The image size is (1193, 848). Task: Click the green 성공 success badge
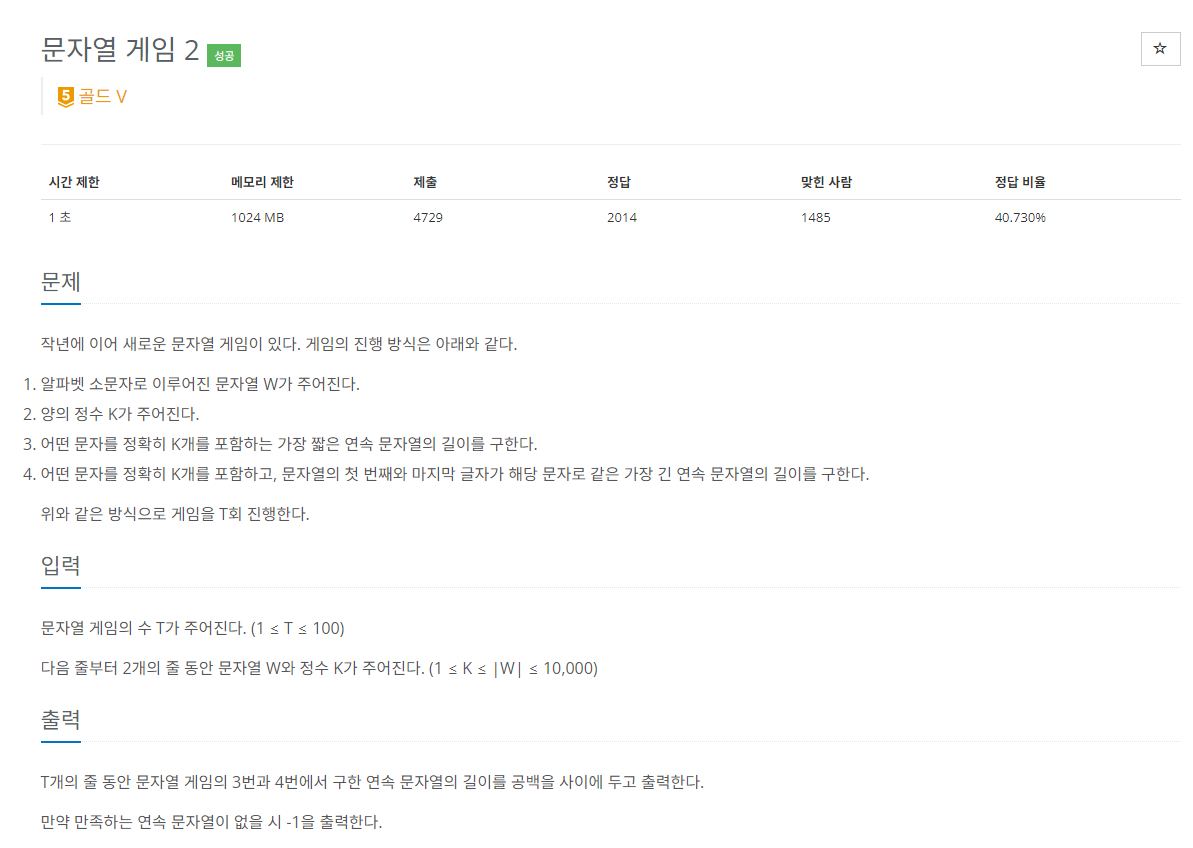(223, 55)
